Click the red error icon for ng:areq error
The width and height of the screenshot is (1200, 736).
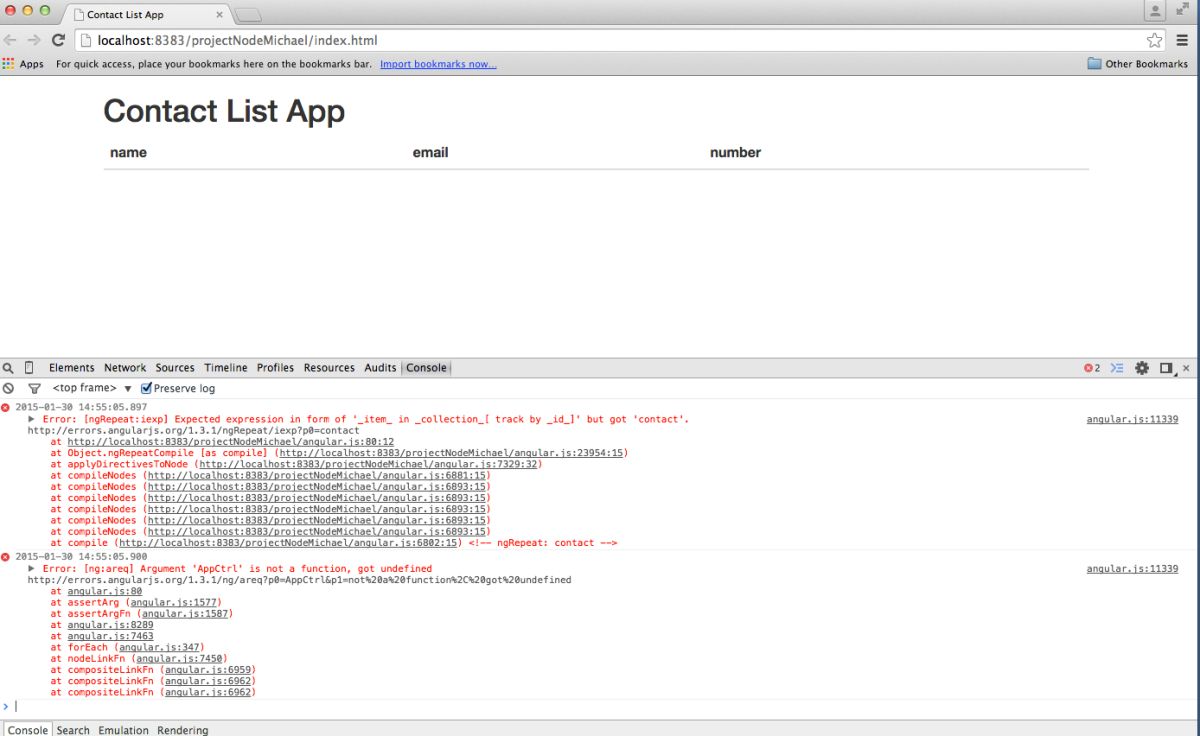coord(6,556)
